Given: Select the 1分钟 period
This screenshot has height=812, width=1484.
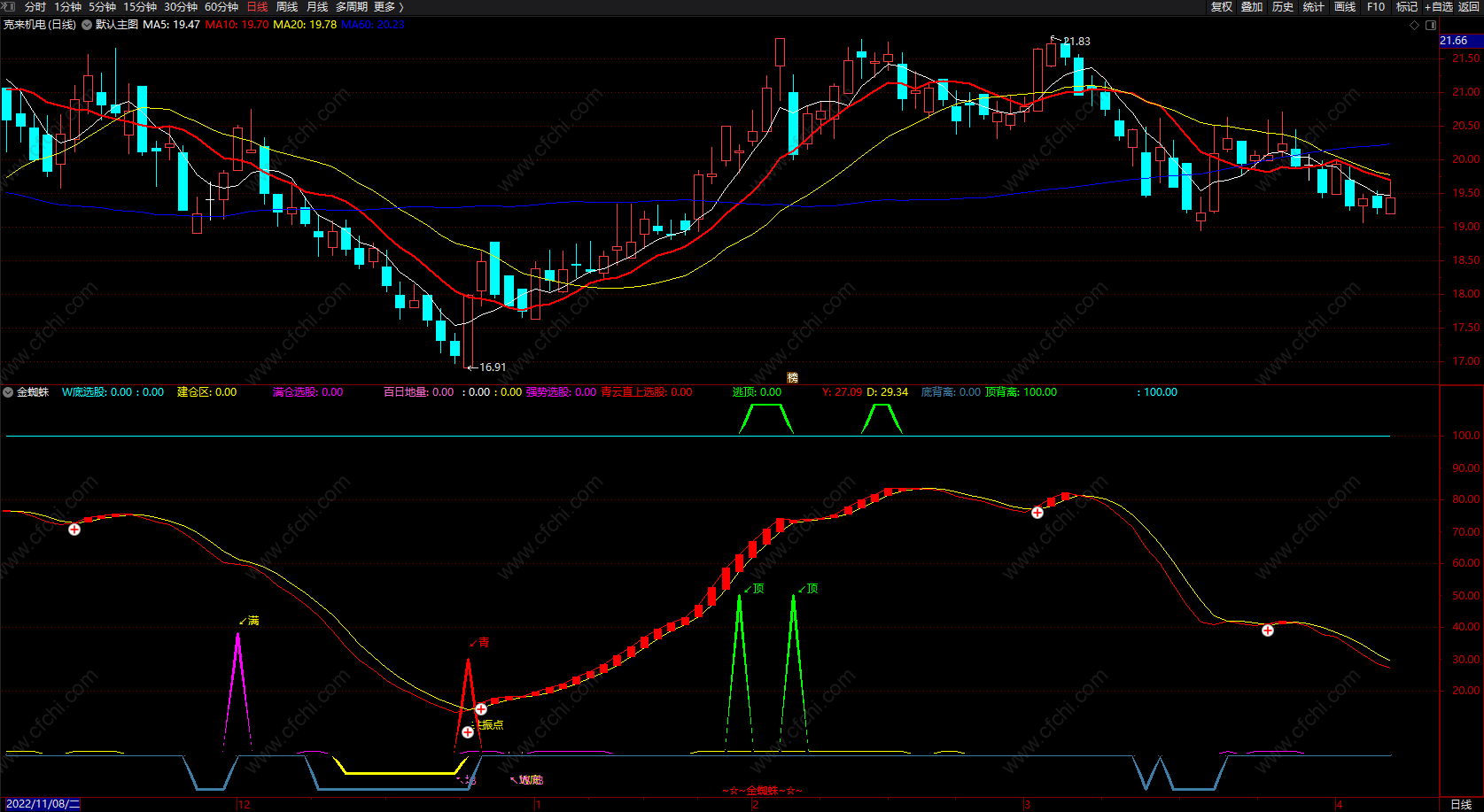Looking at the screenshot, I should pos(68,7).
